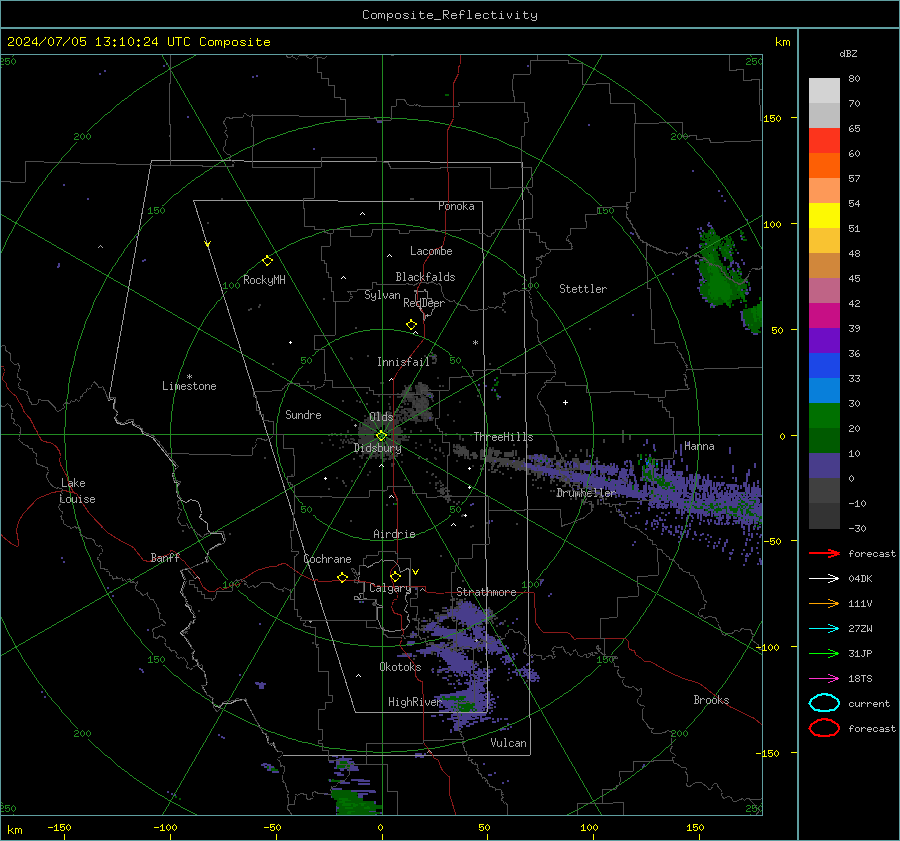Select the bright green 20–30 dBZ swatch
This screenshot has width=900, height=841.
(x=824, y=416)
